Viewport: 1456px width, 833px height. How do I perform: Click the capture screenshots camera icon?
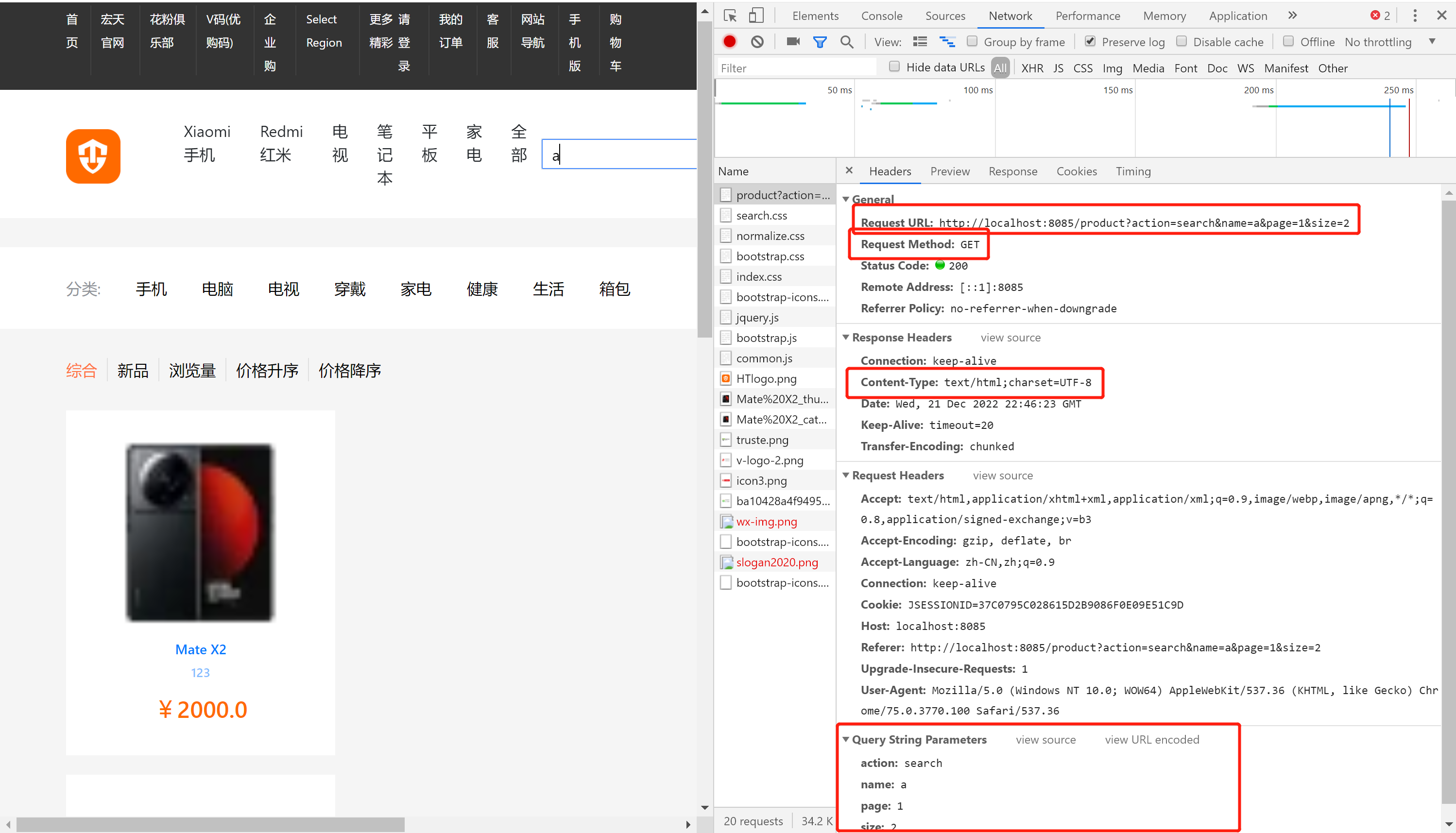[793, 42]
